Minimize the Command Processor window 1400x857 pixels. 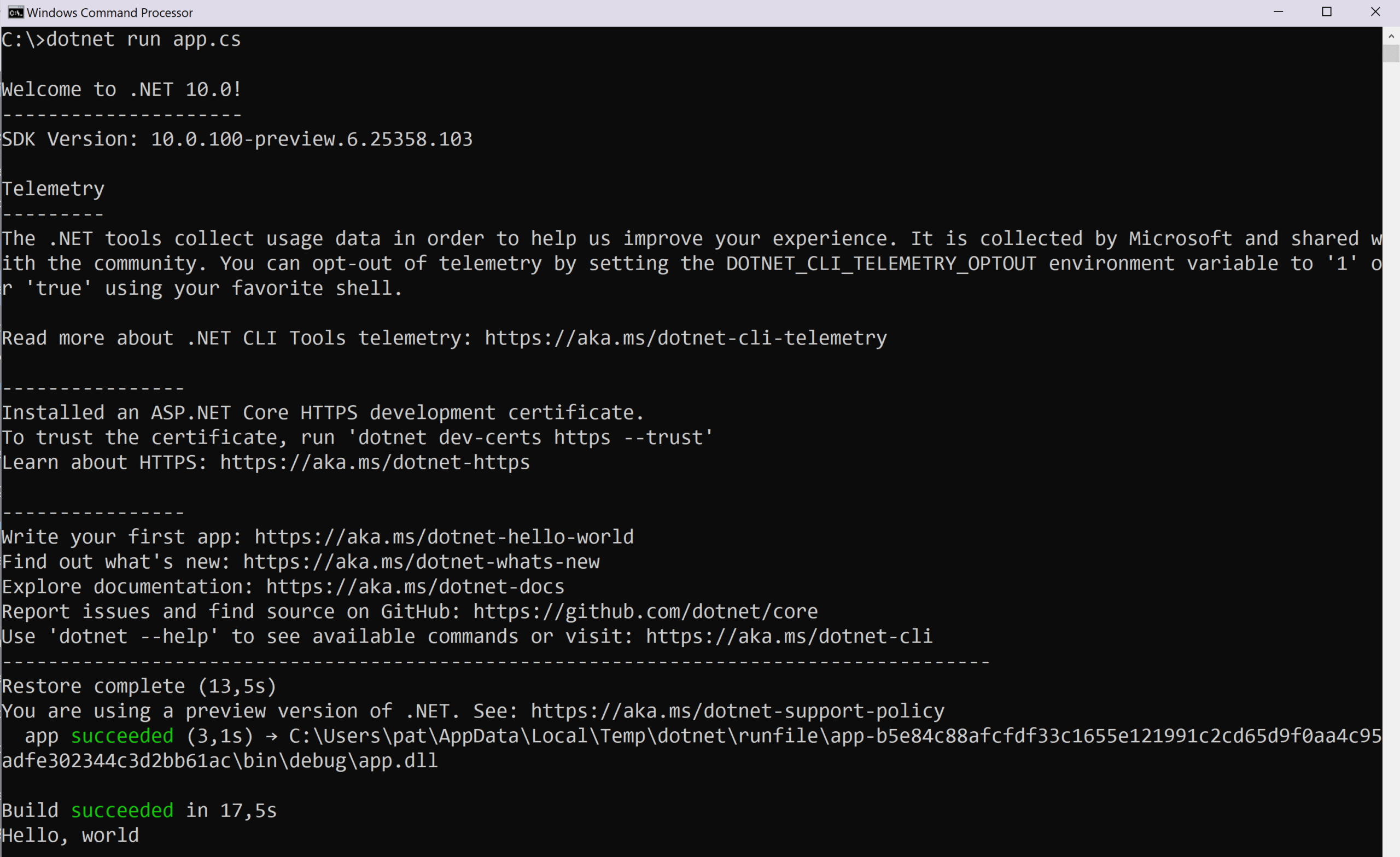[x=1279, y=12]
